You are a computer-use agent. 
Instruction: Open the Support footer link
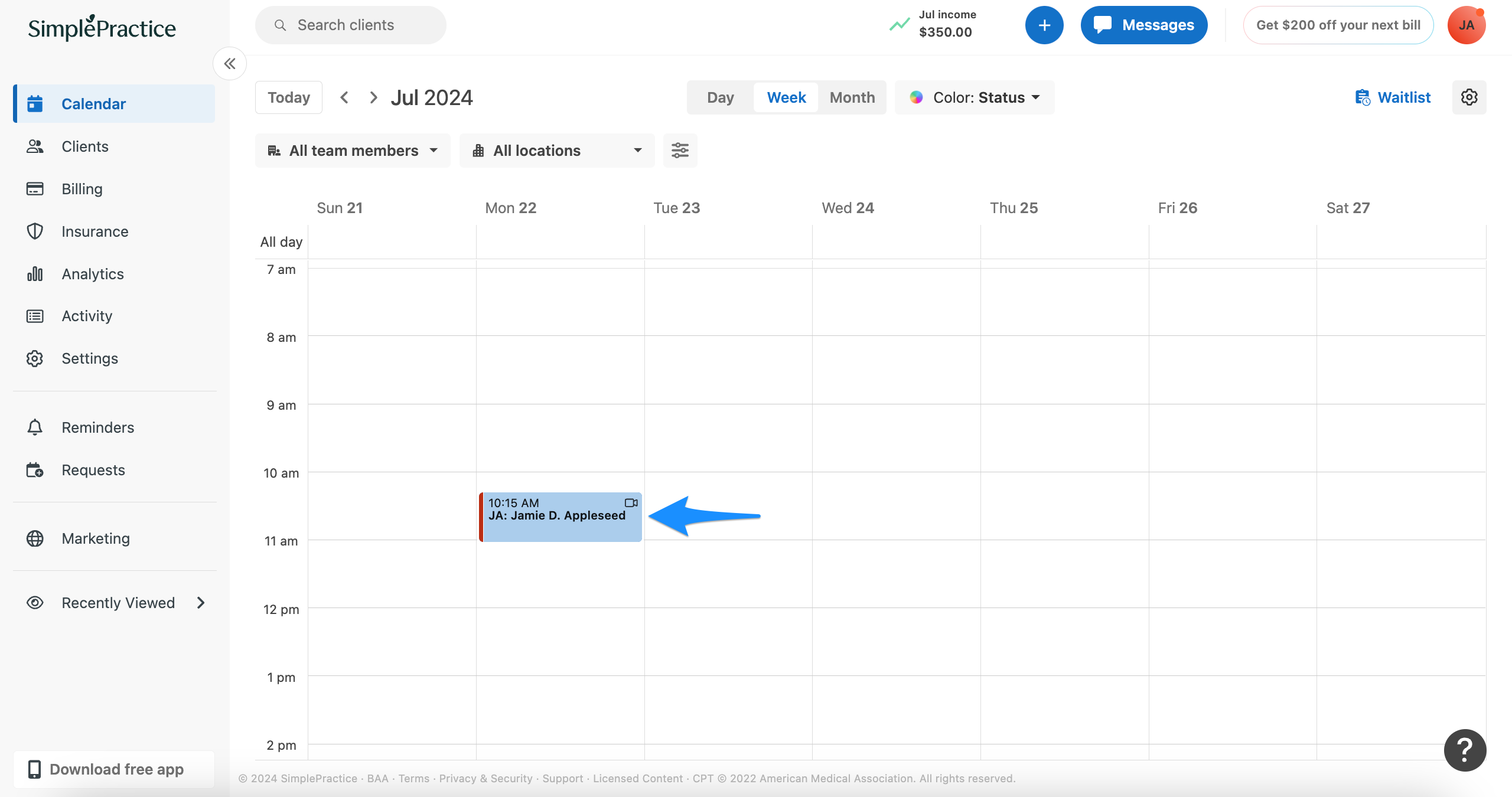(562, 779)
